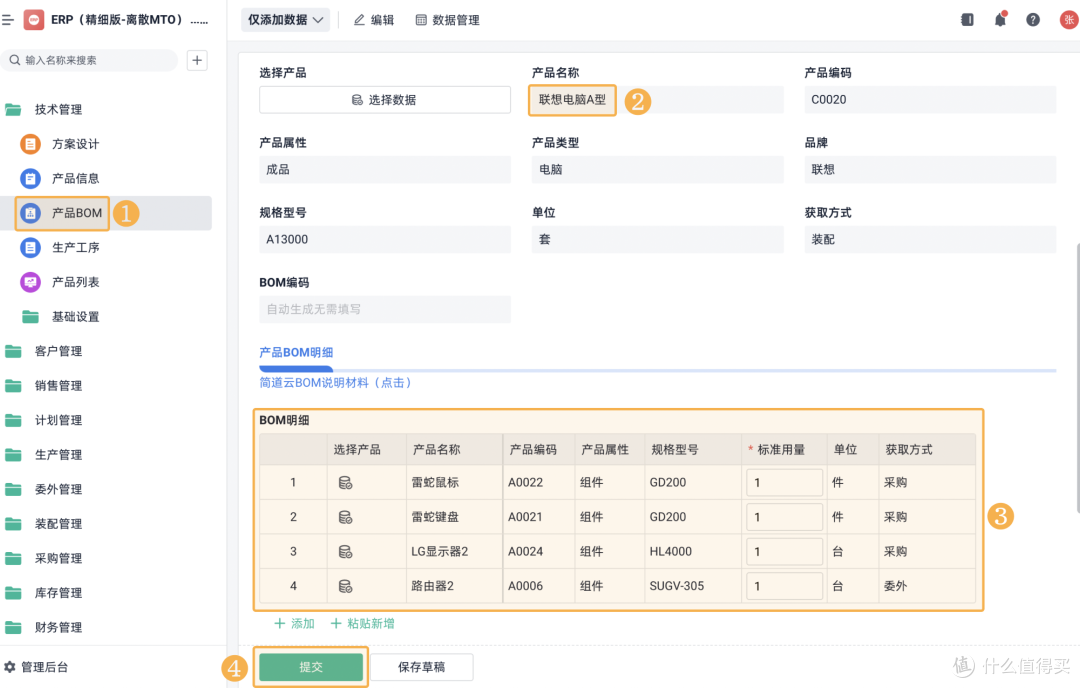Click the 单位 field showing 套
This screenshot has width=1080, height=688.
click(657, 240)
